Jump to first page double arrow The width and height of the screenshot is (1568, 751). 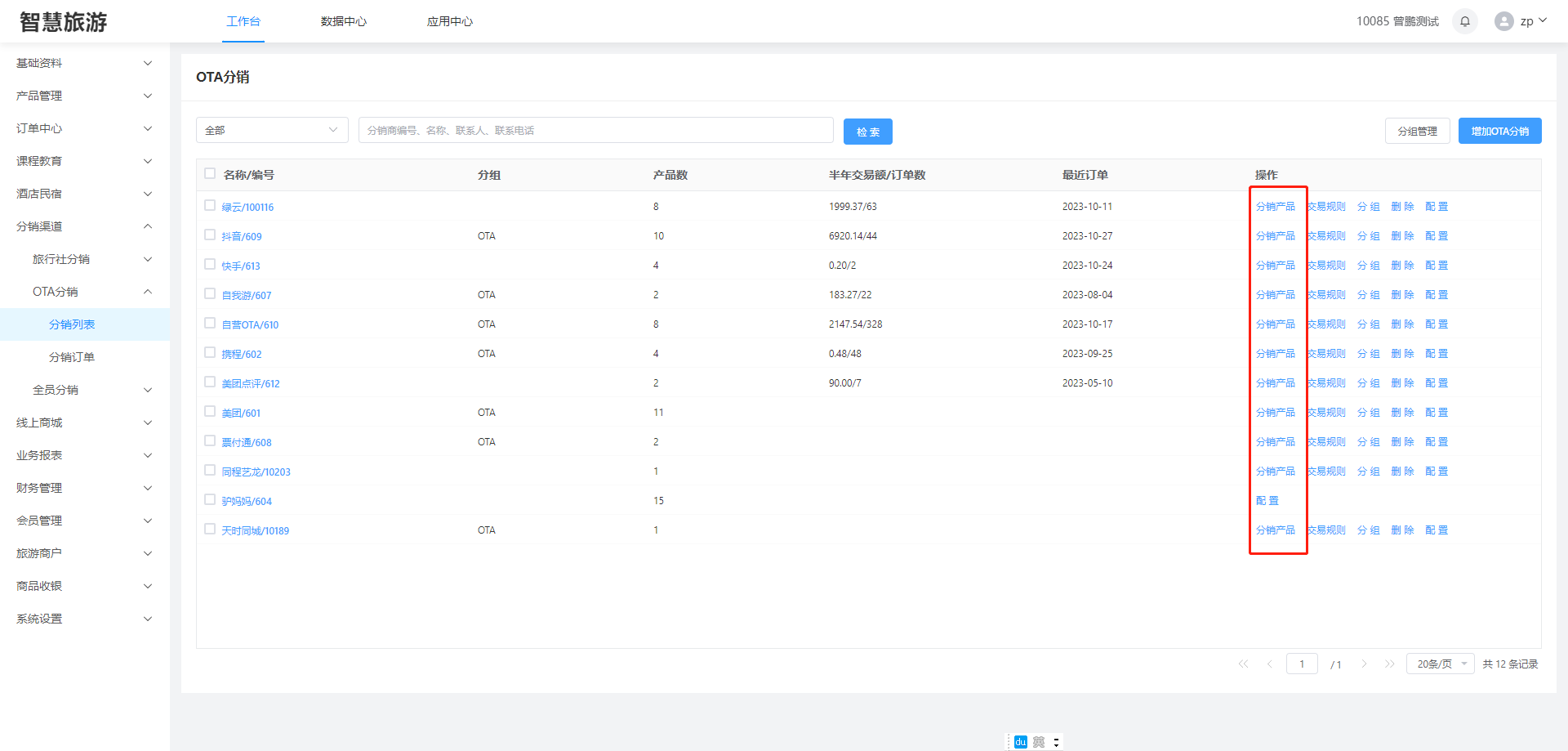click(1243, 664)
